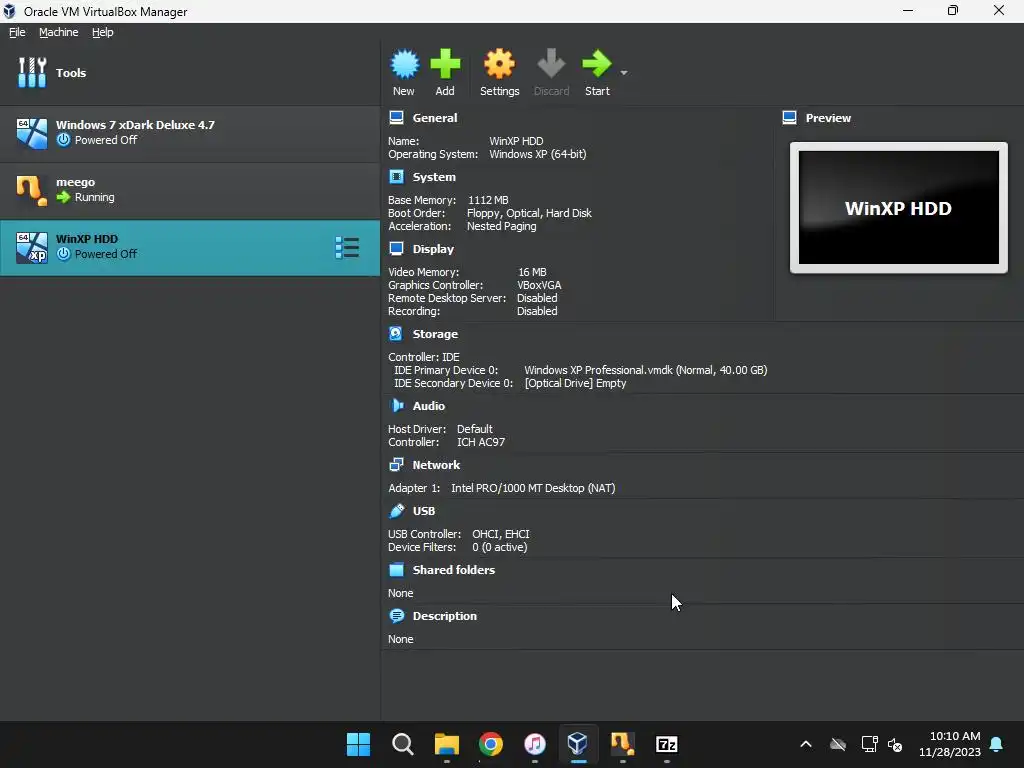The width and height of the screenshot is (1024, 768).
Task: Click the [Optical Drive] Empty entry
Action: (x=575, y=383)
